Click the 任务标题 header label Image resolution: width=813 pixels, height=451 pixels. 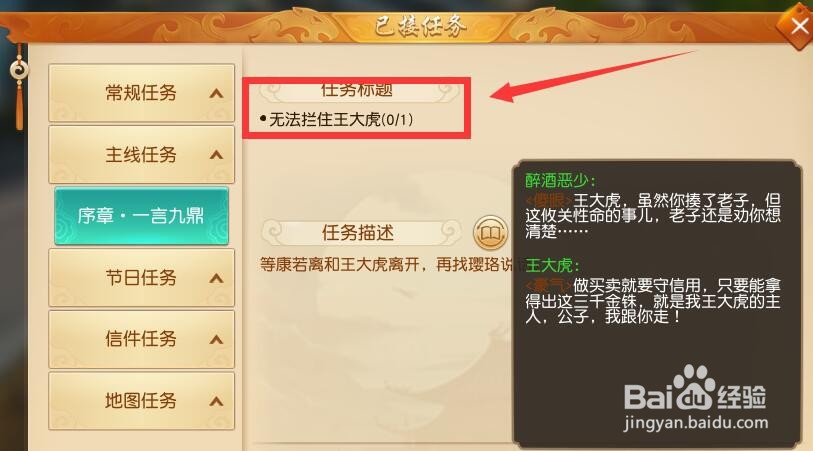[x=357, y=91]
